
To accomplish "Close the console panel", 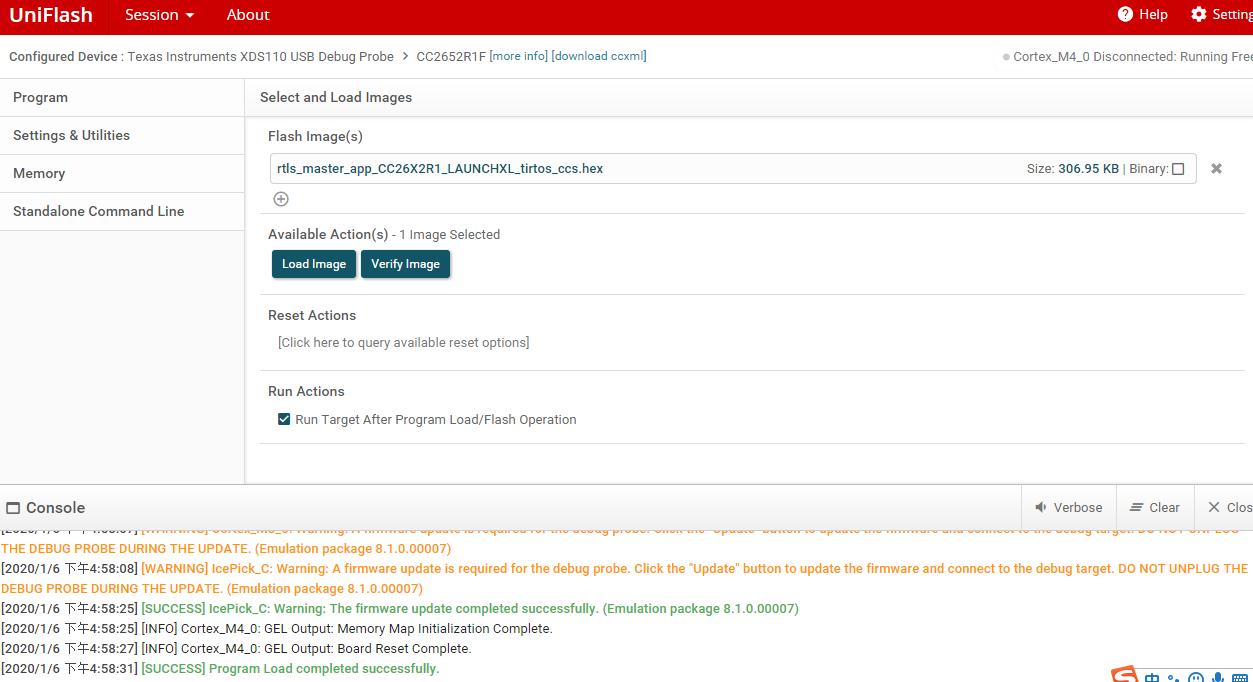I will pyautogui.click(x=1229, y=508).
